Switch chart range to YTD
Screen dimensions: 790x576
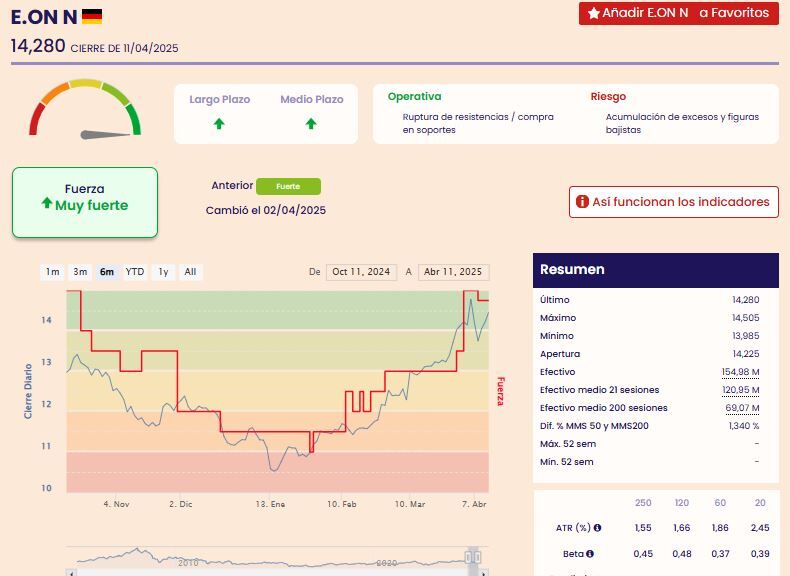pyautogui.click(x=135, y=272)
